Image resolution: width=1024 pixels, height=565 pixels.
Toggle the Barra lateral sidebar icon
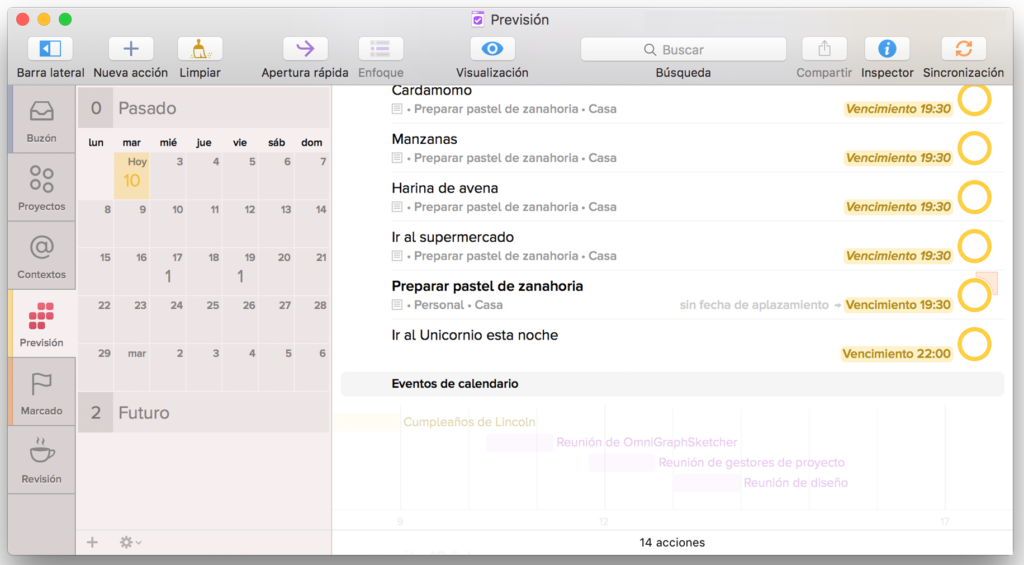coord(50,49)
